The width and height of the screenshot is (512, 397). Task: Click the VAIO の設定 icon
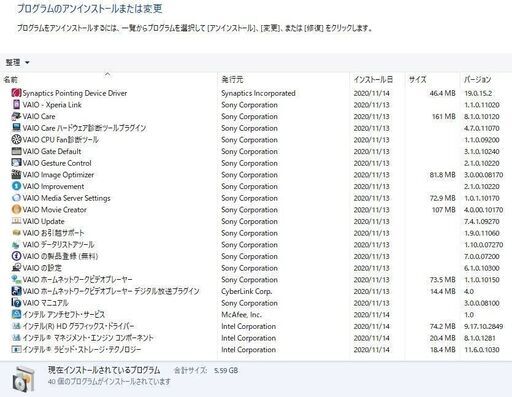(16, 268)
